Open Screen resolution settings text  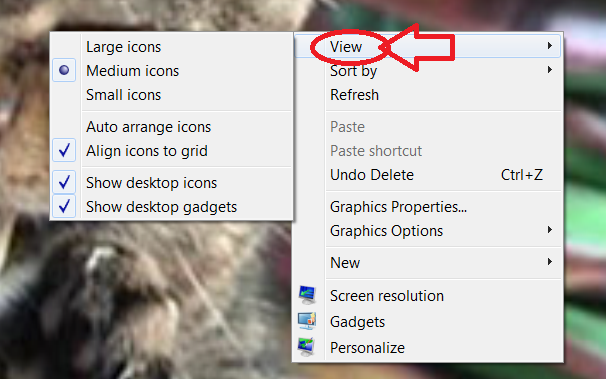[387, 296]
